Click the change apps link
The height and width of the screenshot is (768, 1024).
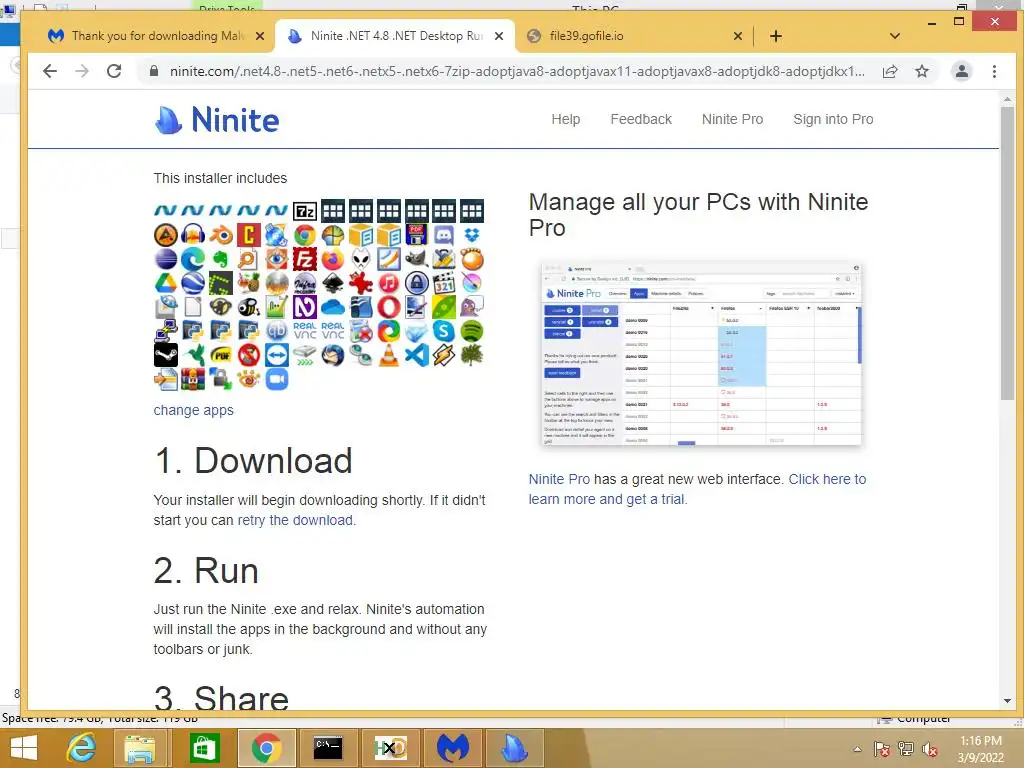[193, 410]
